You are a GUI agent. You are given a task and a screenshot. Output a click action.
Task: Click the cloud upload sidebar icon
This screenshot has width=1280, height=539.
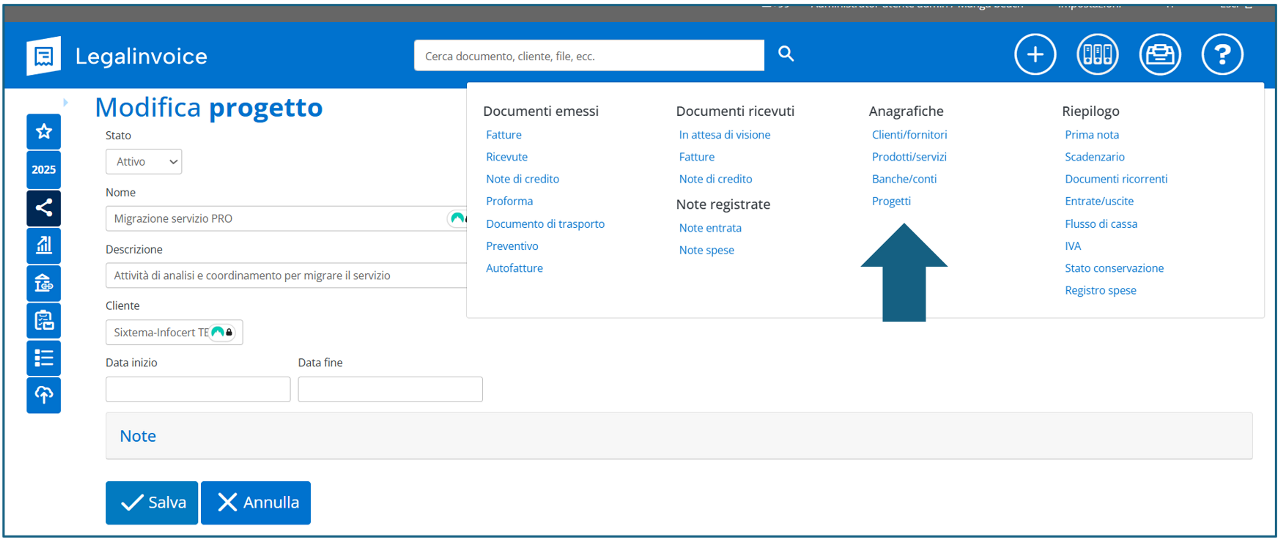(43, 395)
